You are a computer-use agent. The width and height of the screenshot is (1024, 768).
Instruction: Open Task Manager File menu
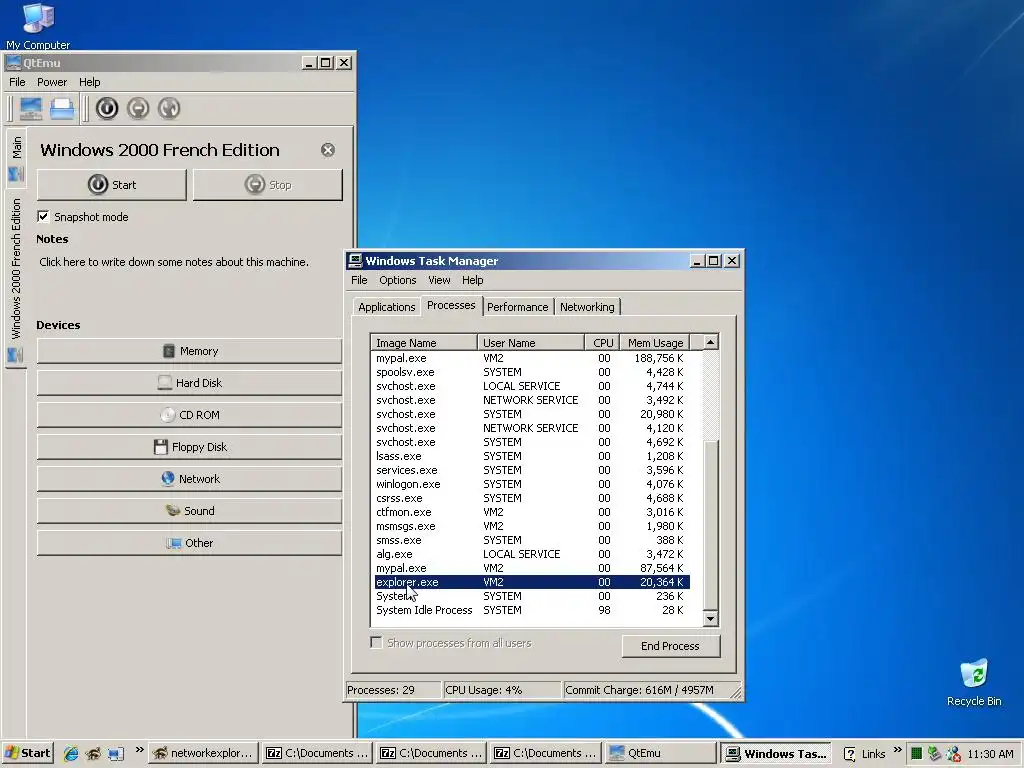pyautogui.click(x=359, y=280)
